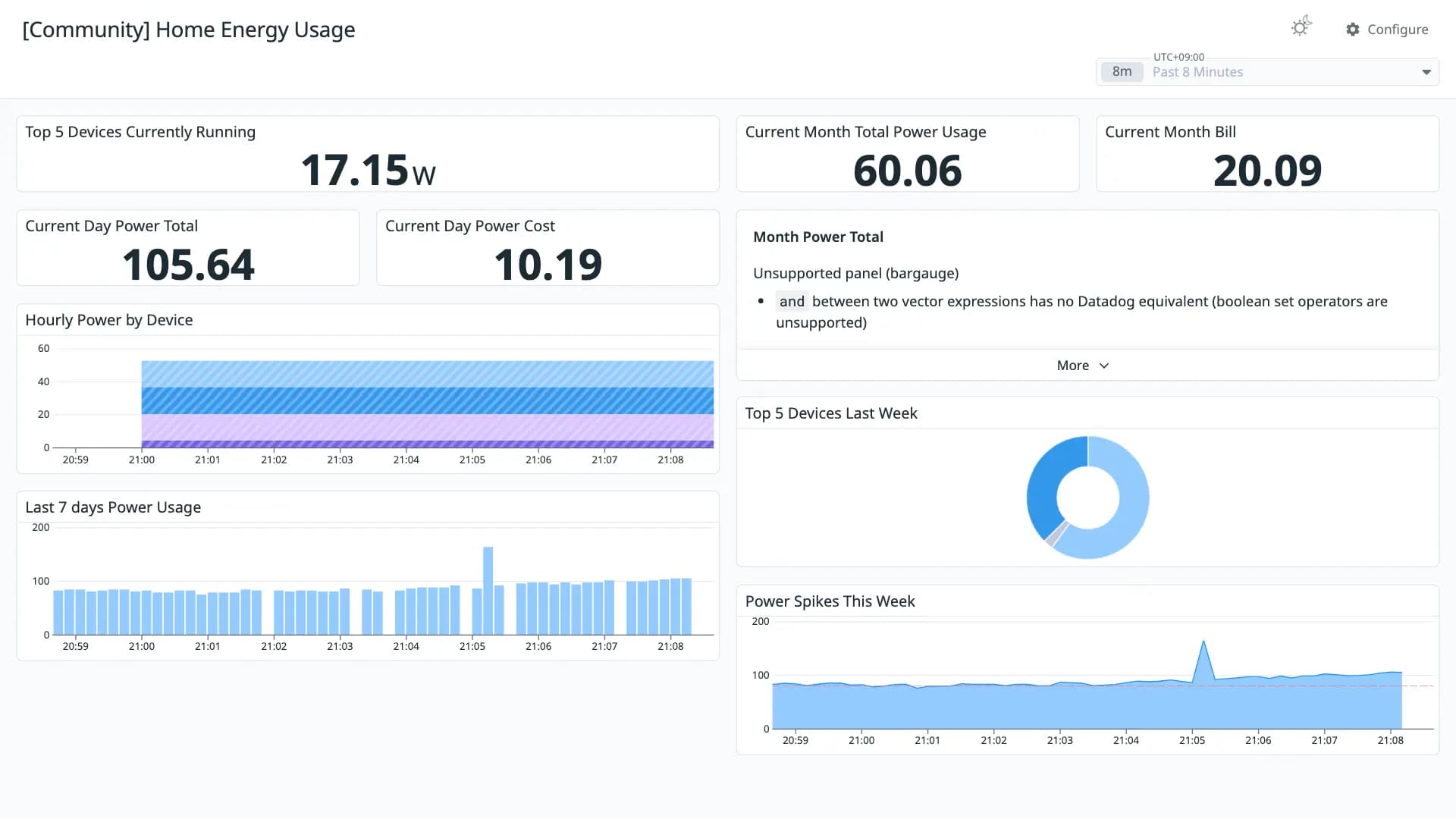Click the Current Month Total Power Usage title

click(865, 132)
